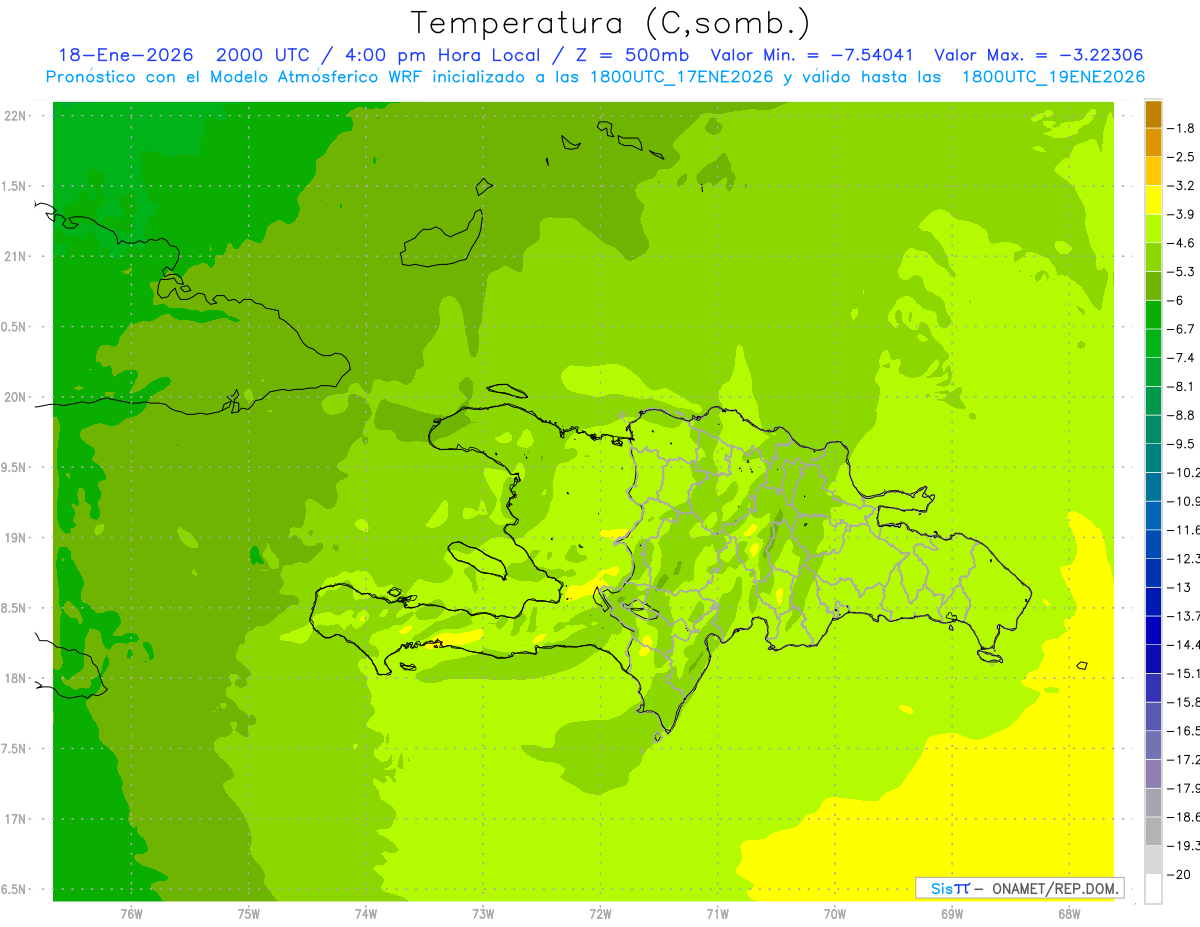Click the "70W" longitude axis label
This screenshot has width=1200, height=927.
coord(835,913)
